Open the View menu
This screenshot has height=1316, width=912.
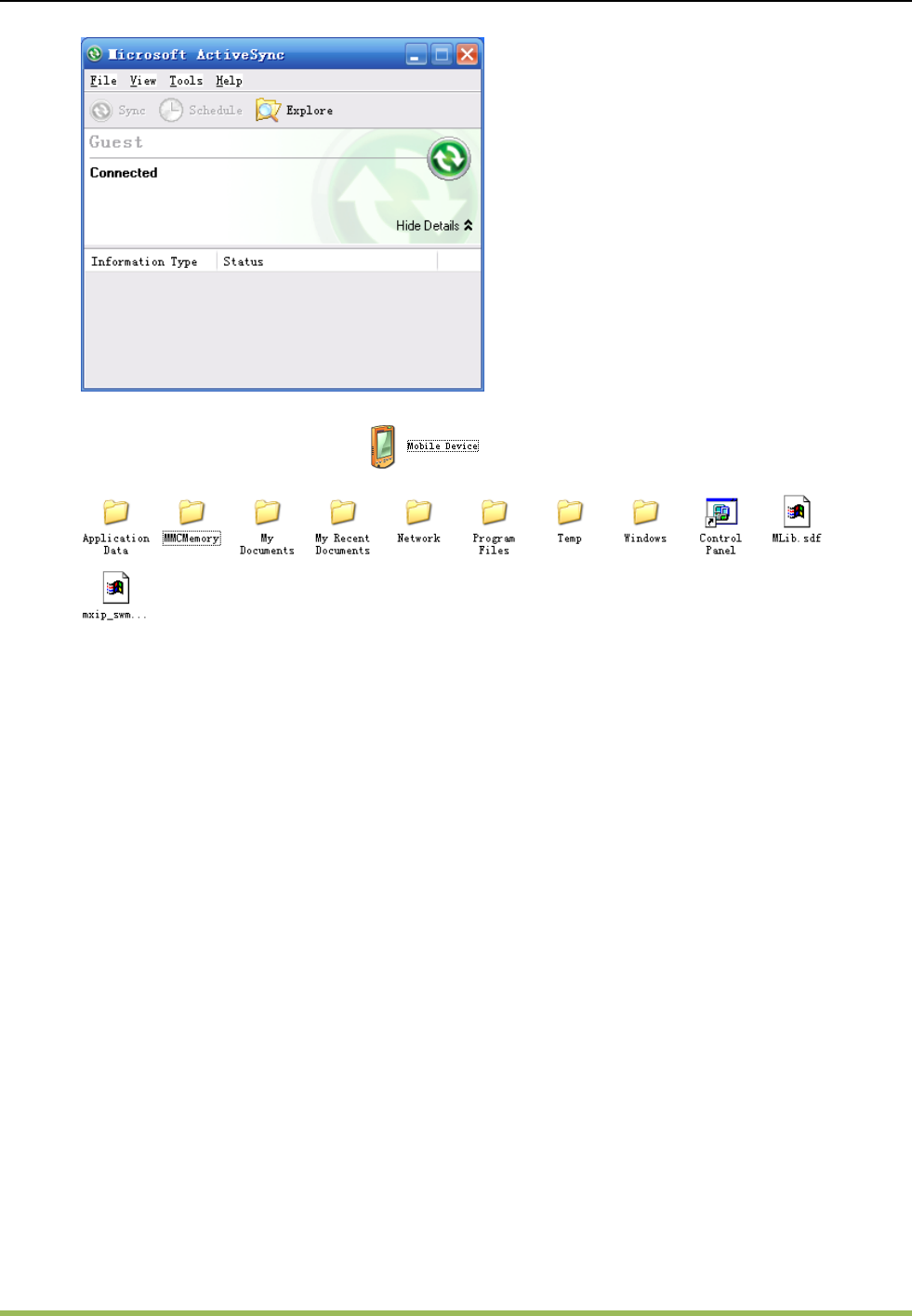pyautogui.click(x=143, y=81)
